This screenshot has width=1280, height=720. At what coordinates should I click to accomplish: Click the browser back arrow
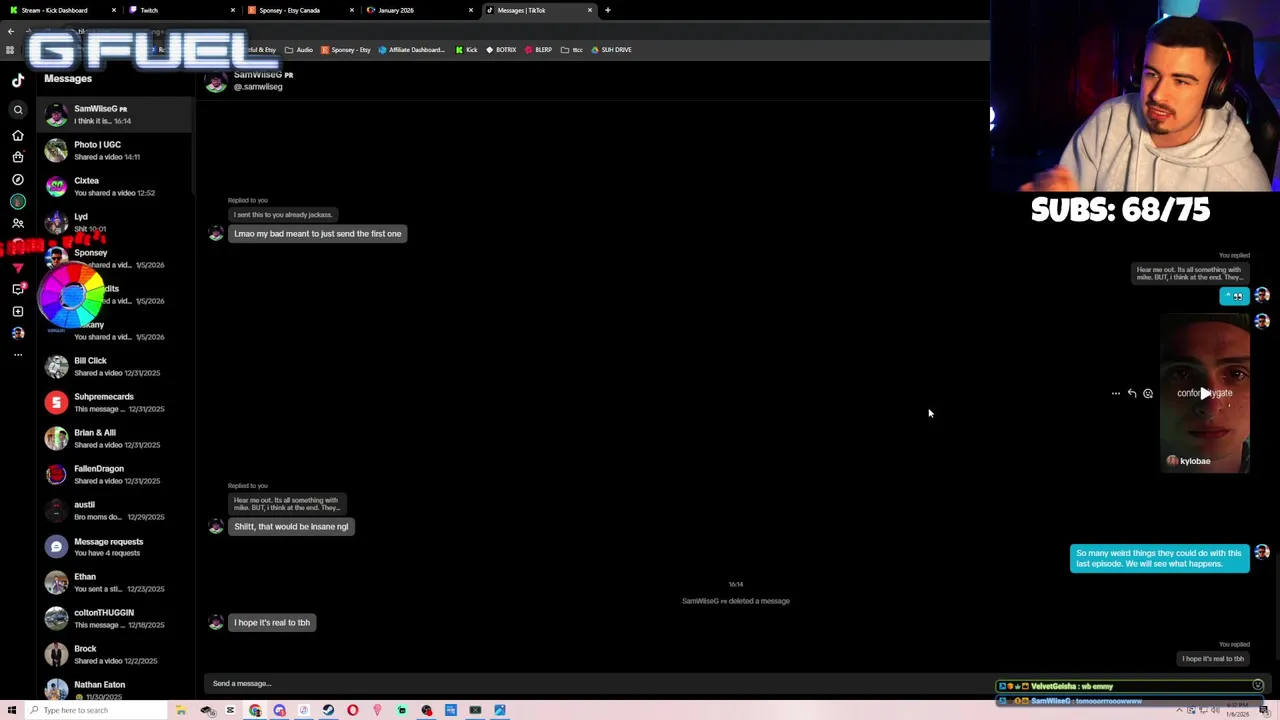[10, 31]
